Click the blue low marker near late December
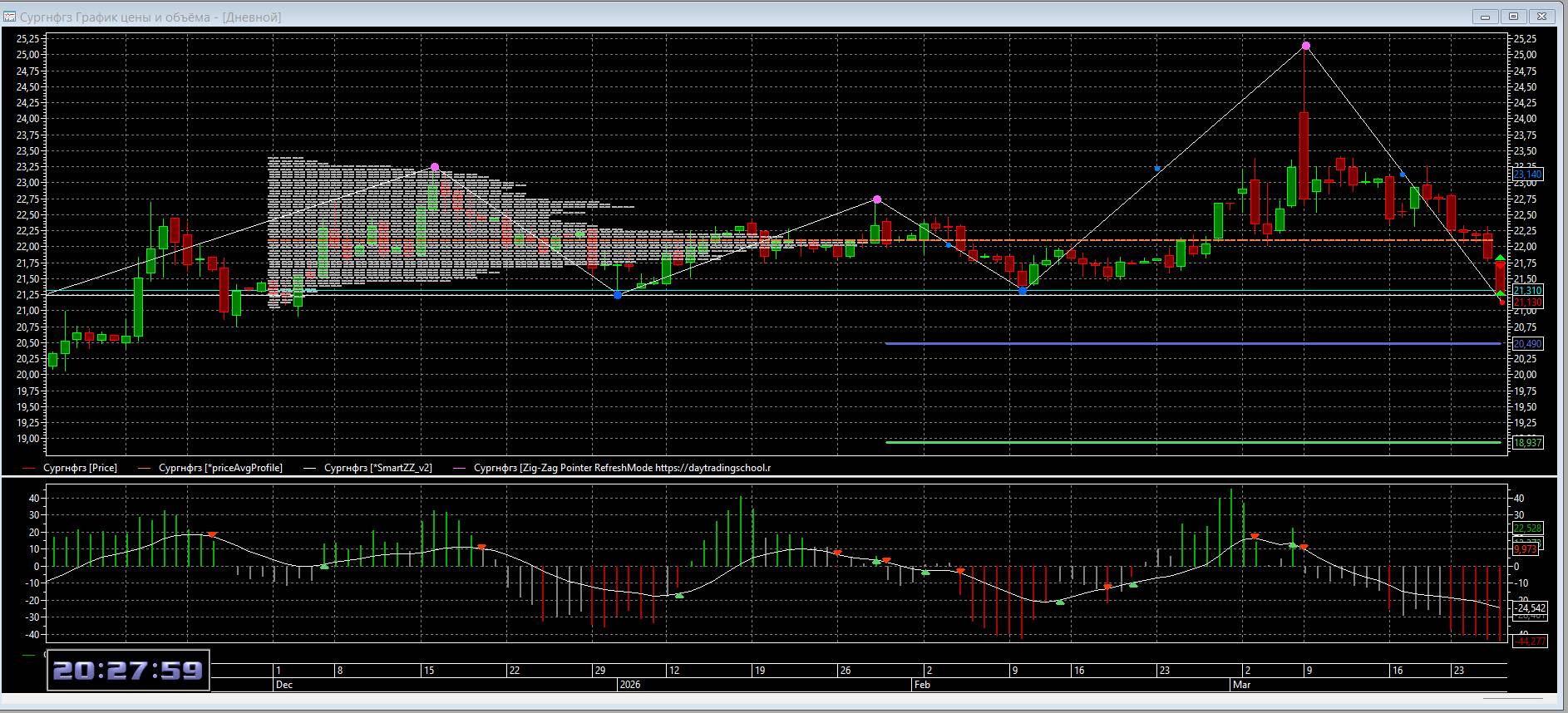 coord(617,295)
